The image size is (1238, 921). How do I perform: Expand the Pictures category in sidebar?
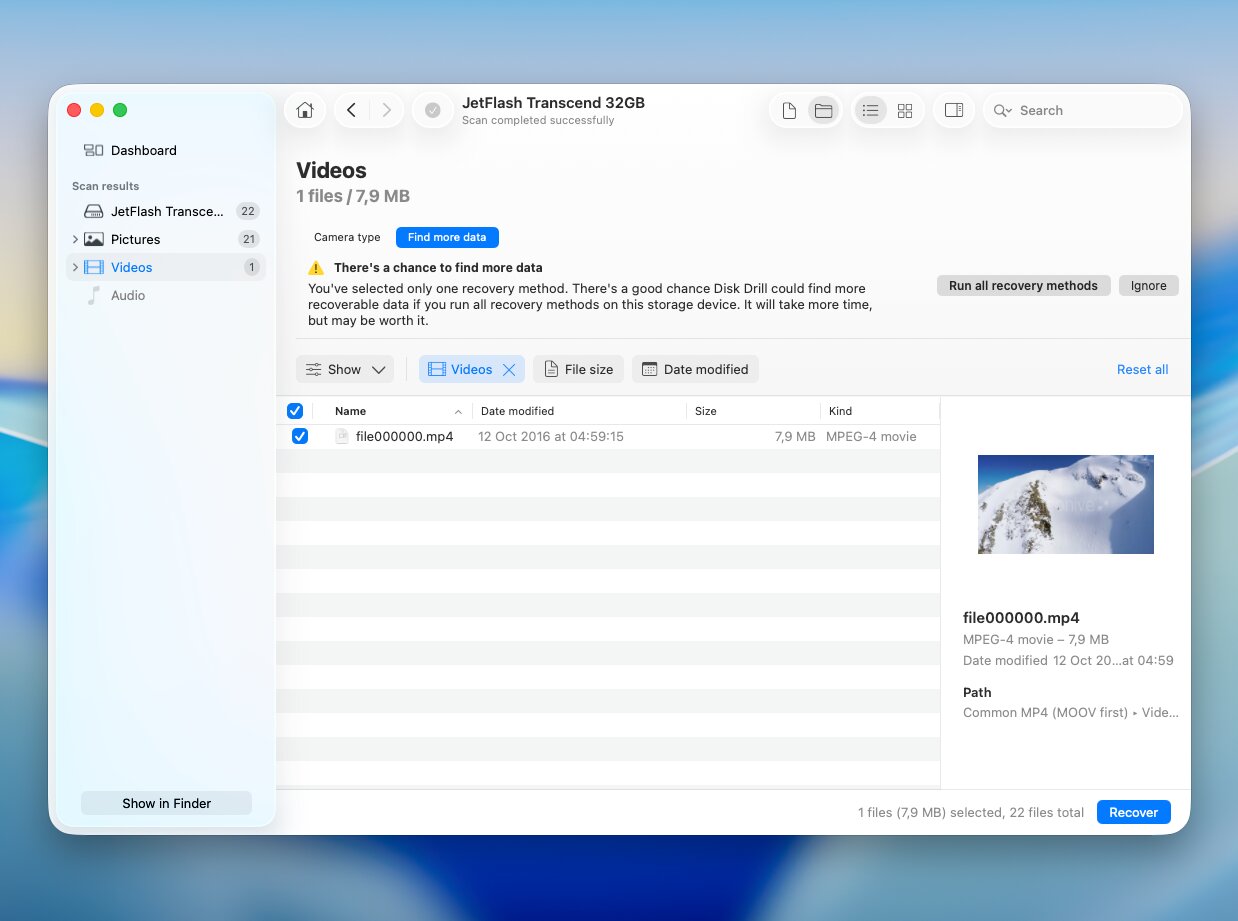(x=75, y=239)
